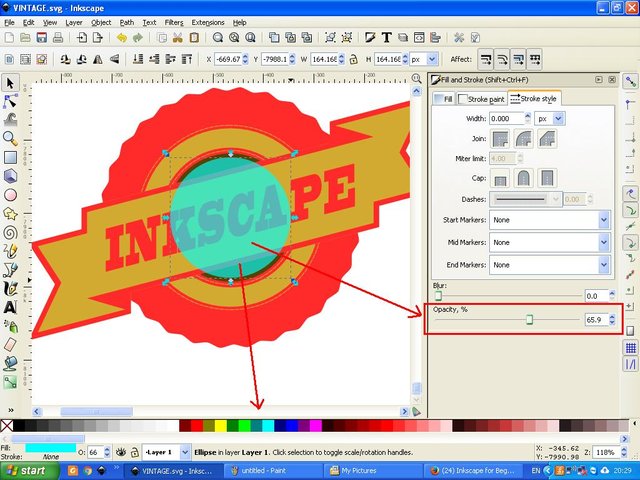
Task: Click the Cut scissors icon
Action: 178,38
